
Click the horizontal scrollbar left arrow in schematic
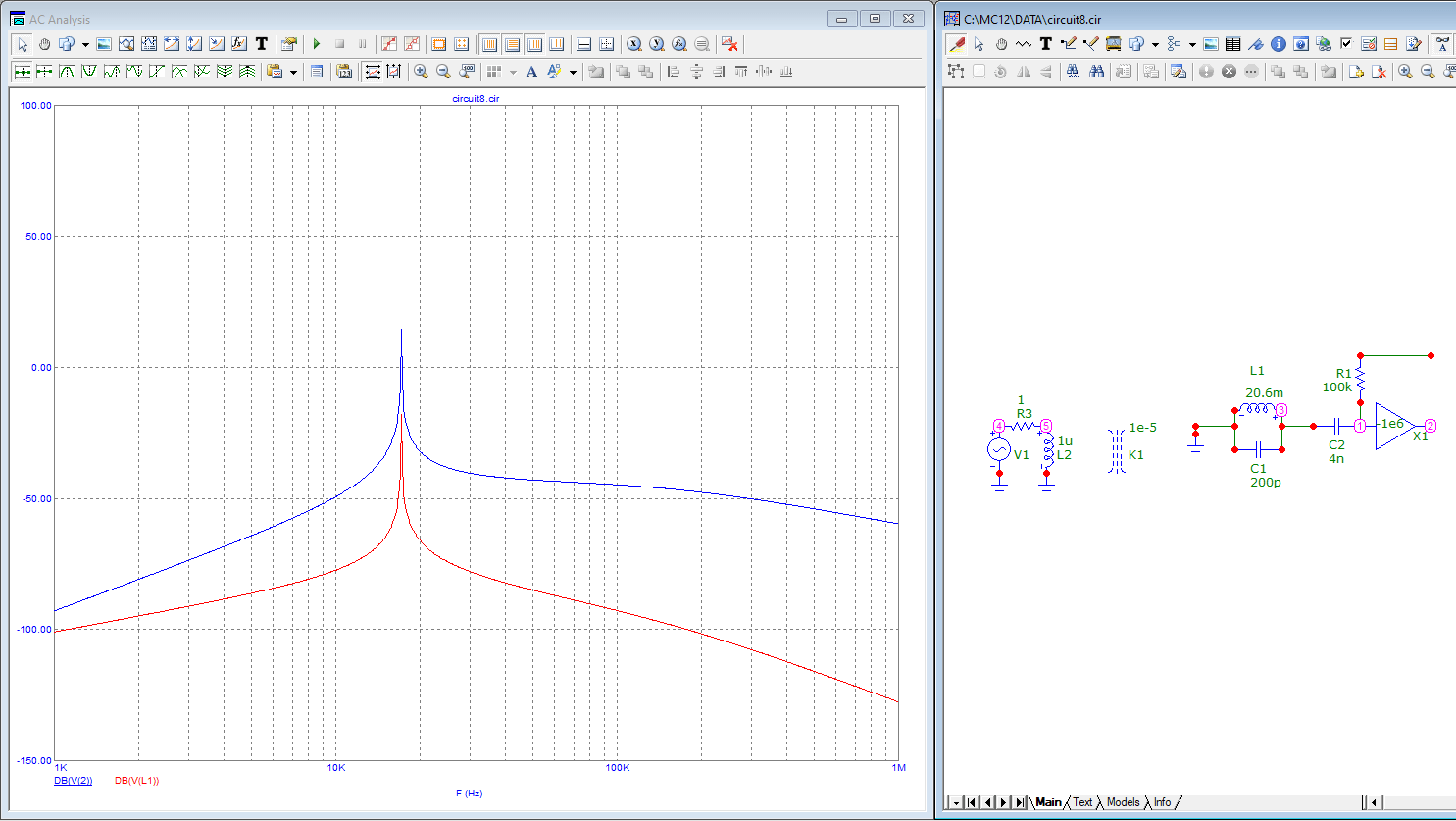[1375, 802]
